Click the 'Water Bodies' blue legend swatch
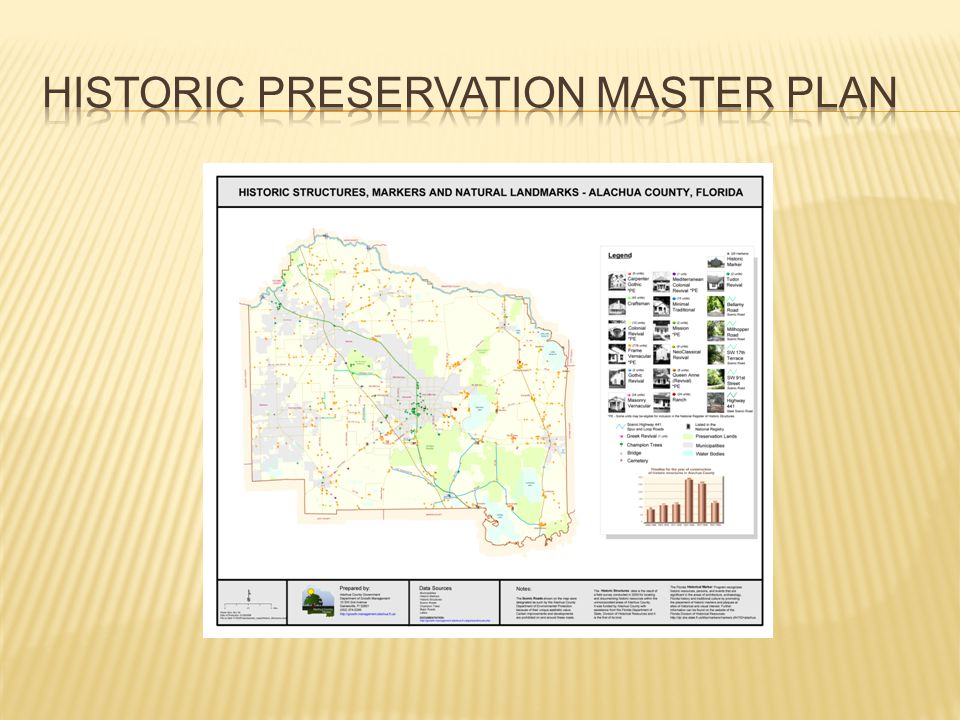The image size is (960, 720). 688,454
